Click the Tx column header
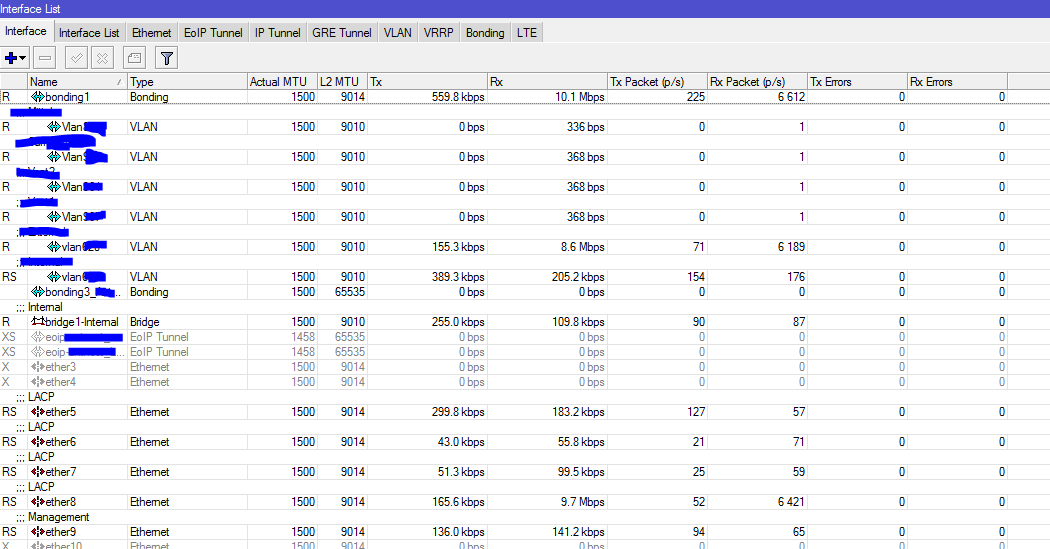This screenshot has width=1050, height=549. (428, 82)
